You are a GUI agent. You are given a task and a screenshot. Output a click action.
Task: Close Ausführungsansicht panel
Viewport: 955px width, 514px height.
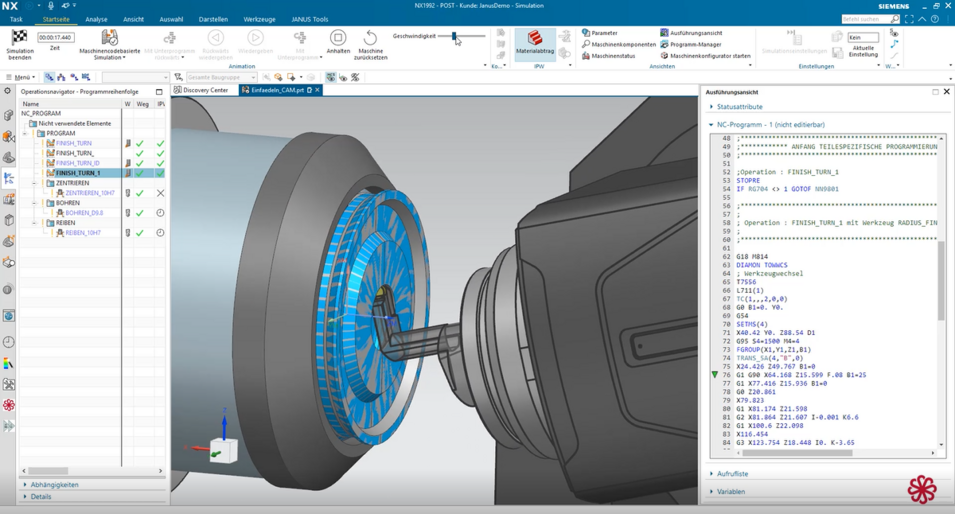click(946, 91)
